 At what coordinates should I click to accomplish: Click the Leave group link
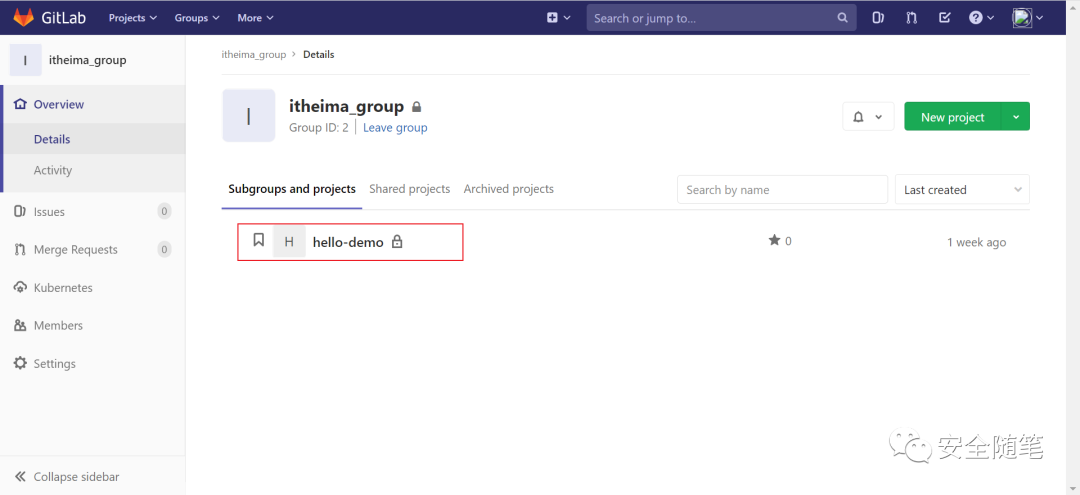pos(395,127)
